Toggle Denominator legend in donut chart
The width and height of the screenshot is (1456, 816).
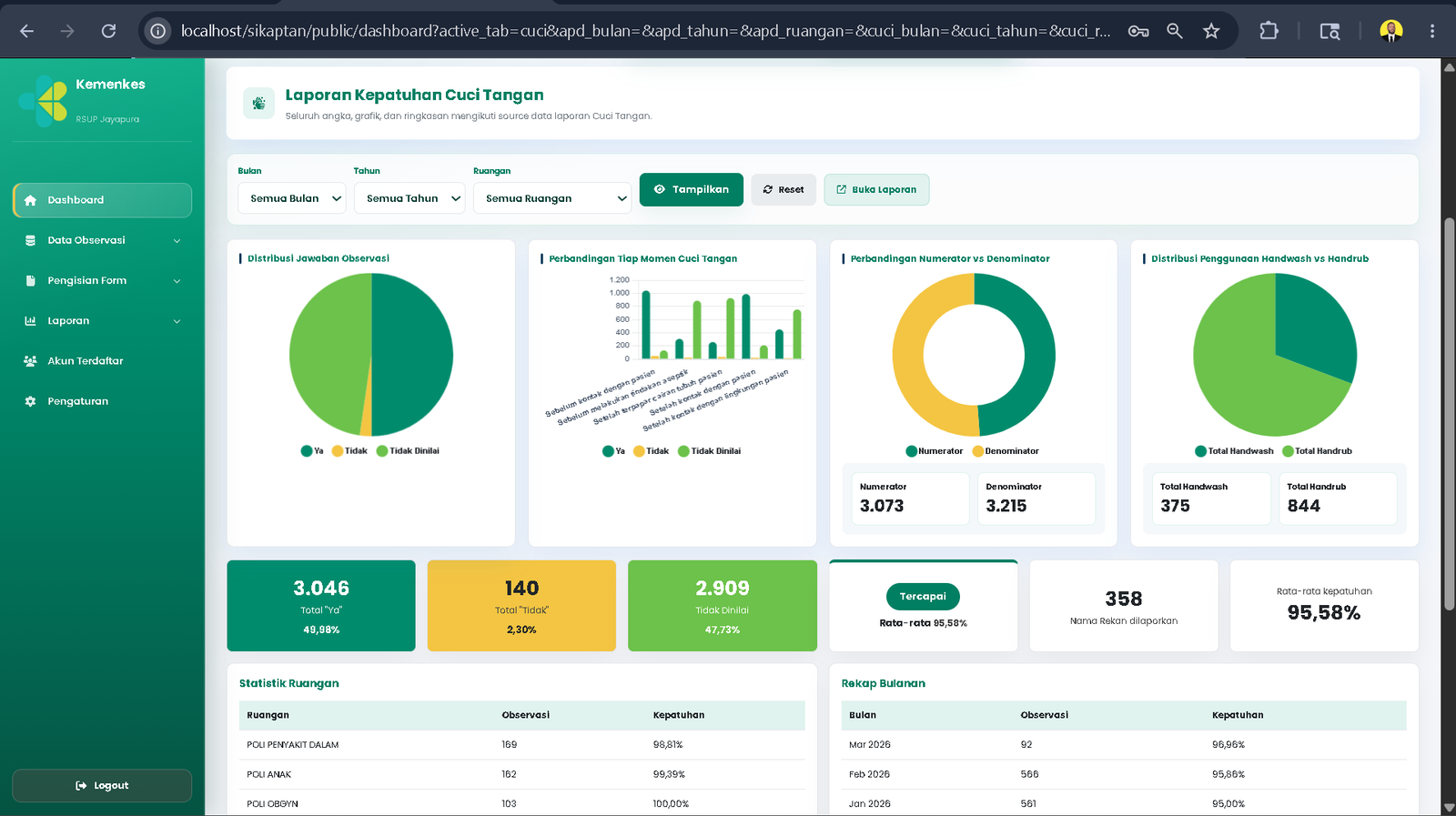1006,451
